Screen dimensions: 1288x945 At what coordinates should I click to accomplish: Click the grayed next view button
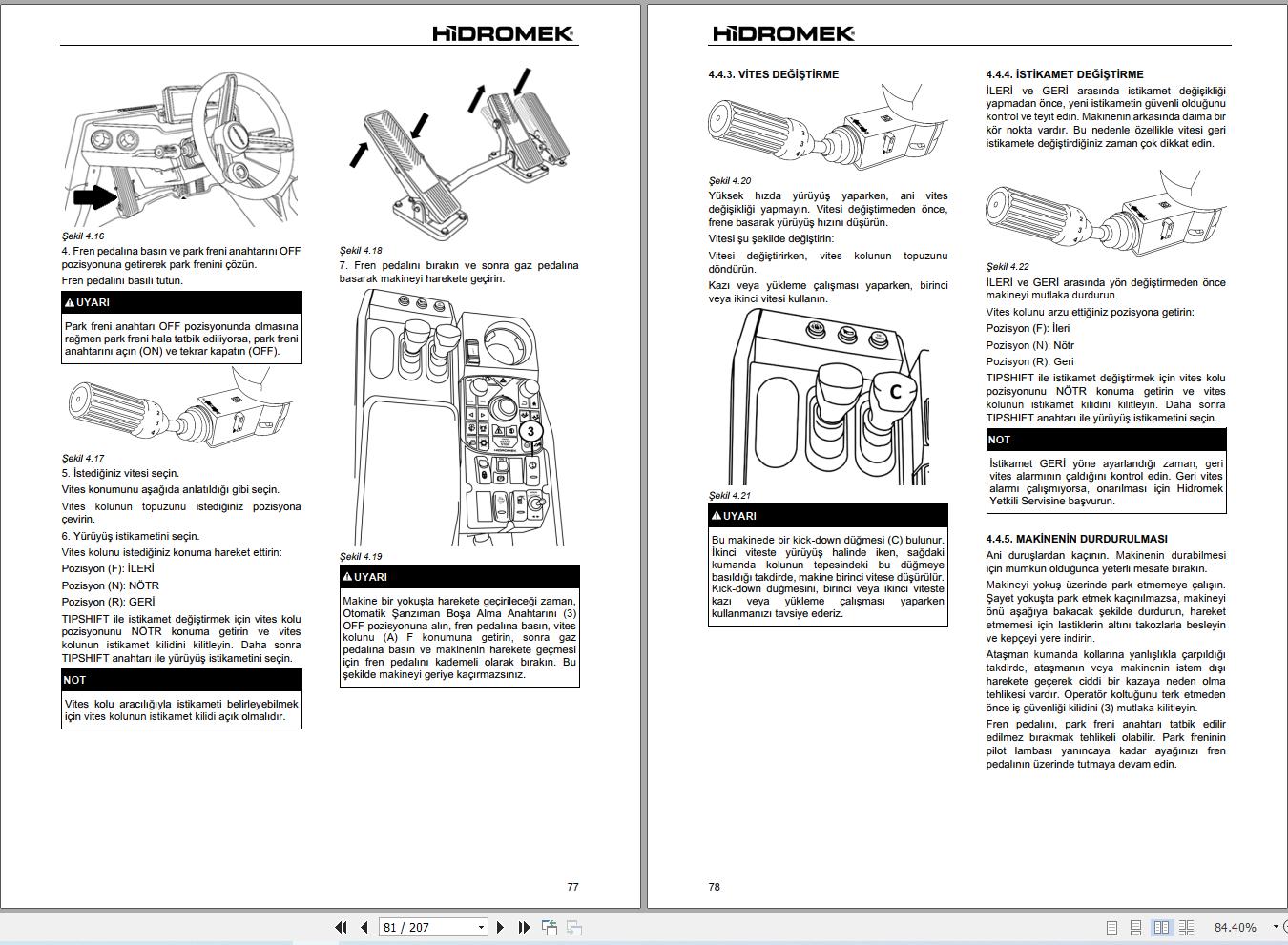[574, 927]
